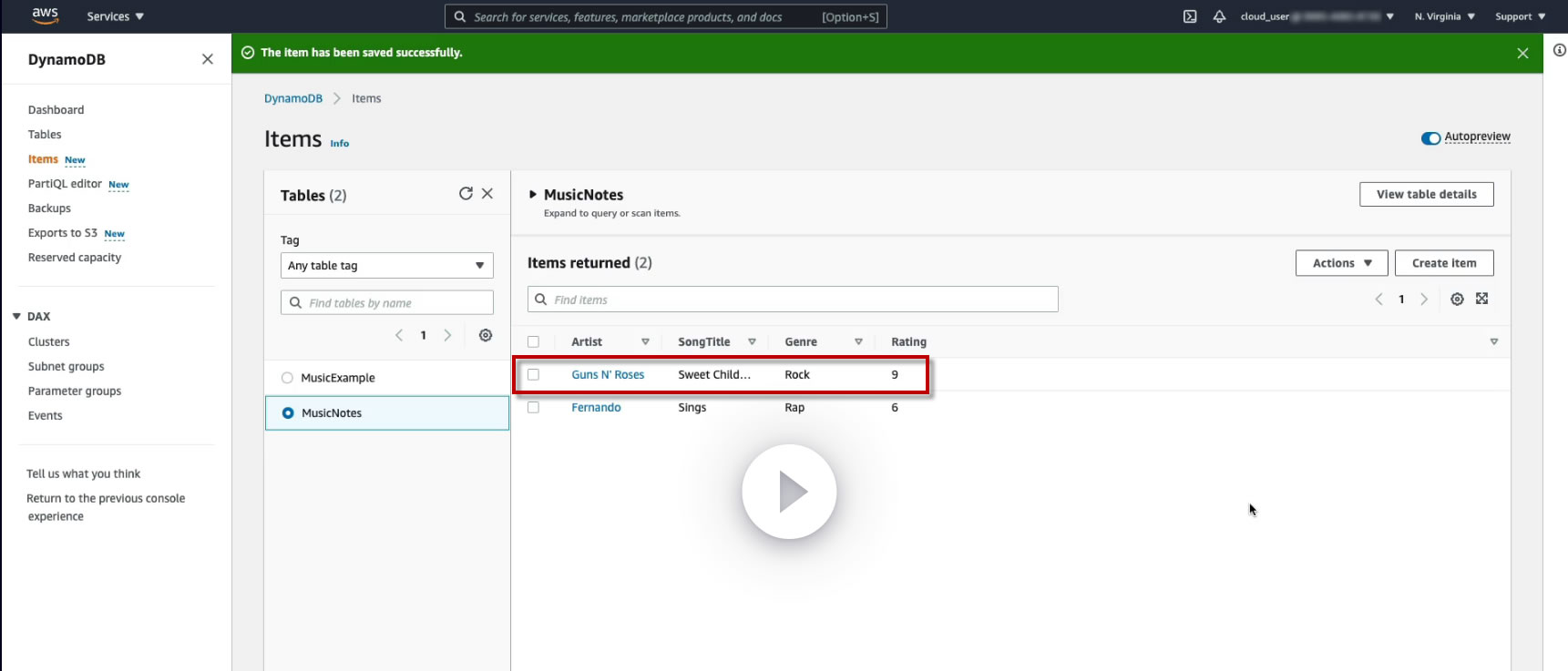Click in the Find items search field
1568x671 pixels.
point(793,300)
